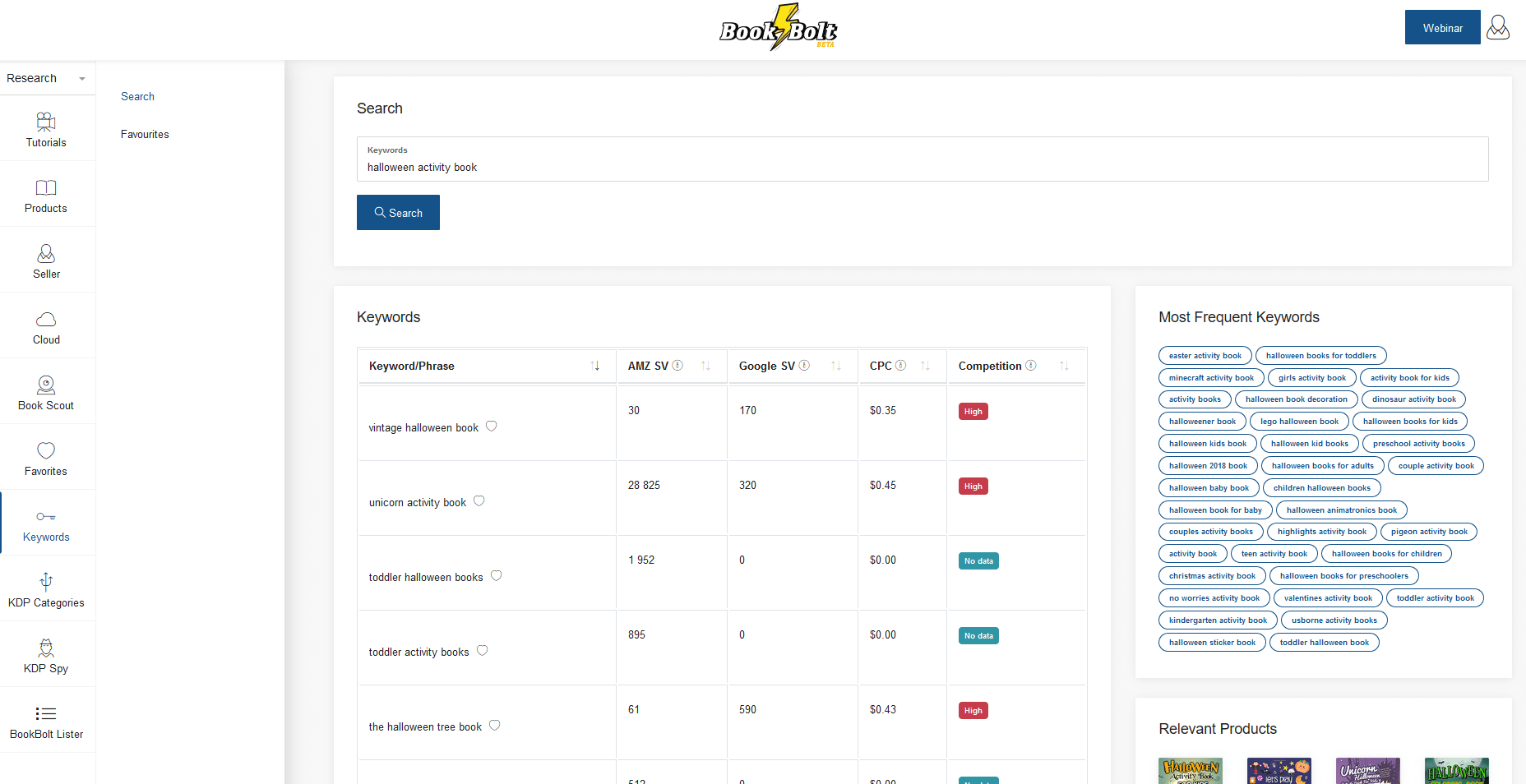Expand the Research dropdown menu
1526x784 pixels.
47,78
